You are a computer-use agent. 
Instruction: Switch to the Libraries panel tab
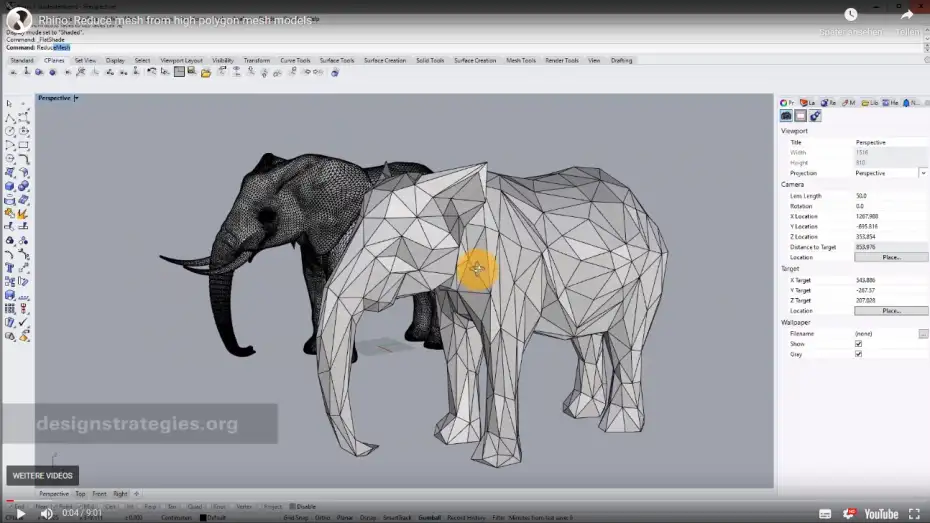pyautogui.click(x=870, y=103)
